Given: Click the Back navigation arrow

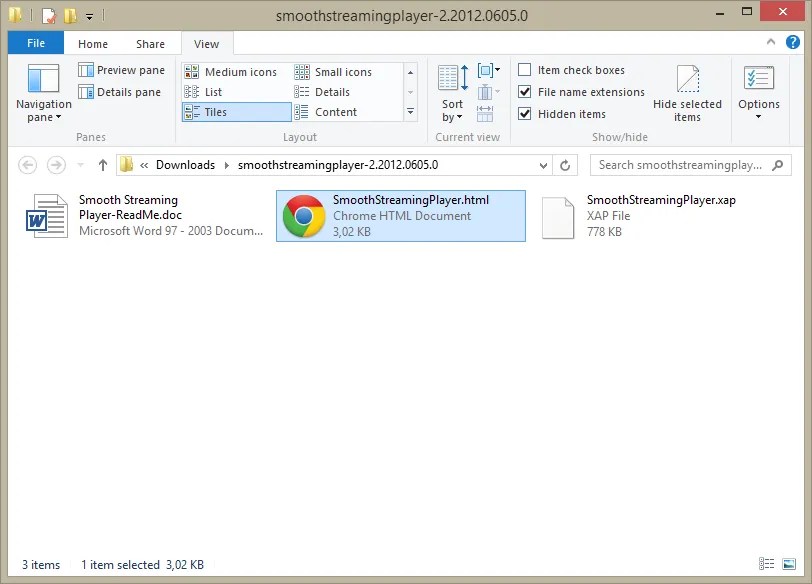Looking at the screenshot, I should pyautogui.click(x=27, y=165).
